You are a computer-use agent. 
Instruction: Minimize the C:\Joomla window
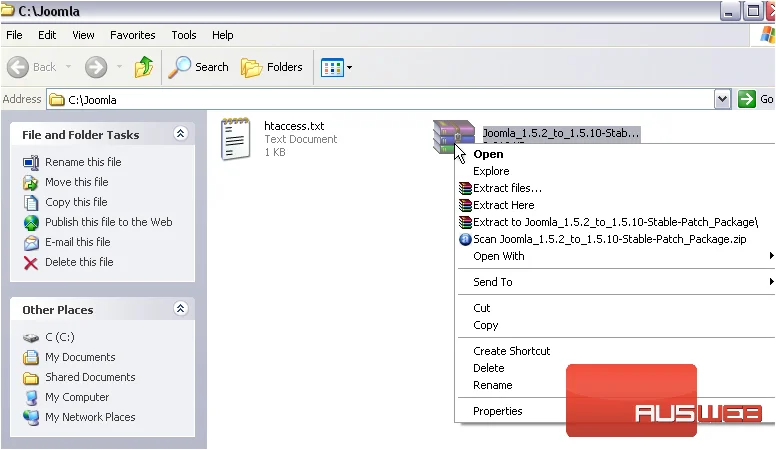point(729,11)
